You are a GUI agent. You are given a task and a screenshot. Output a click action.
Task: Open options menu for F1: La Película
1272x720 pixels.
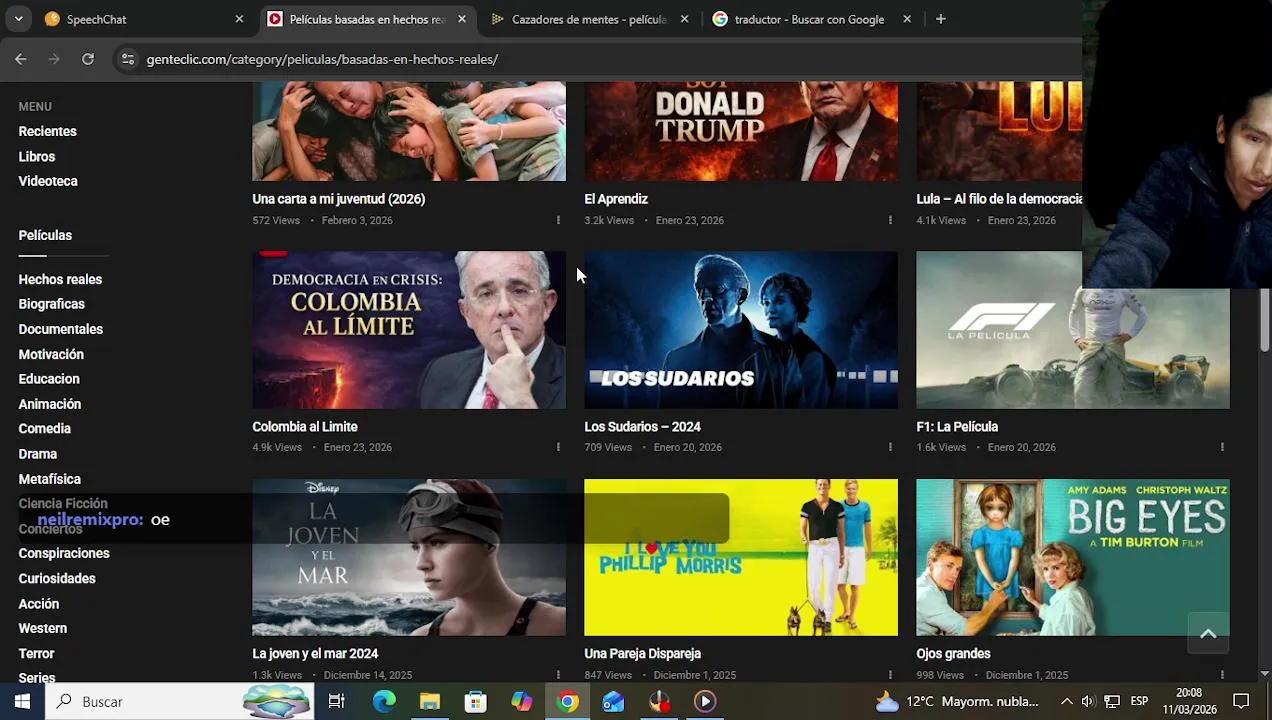click(x=1222, y=447)
